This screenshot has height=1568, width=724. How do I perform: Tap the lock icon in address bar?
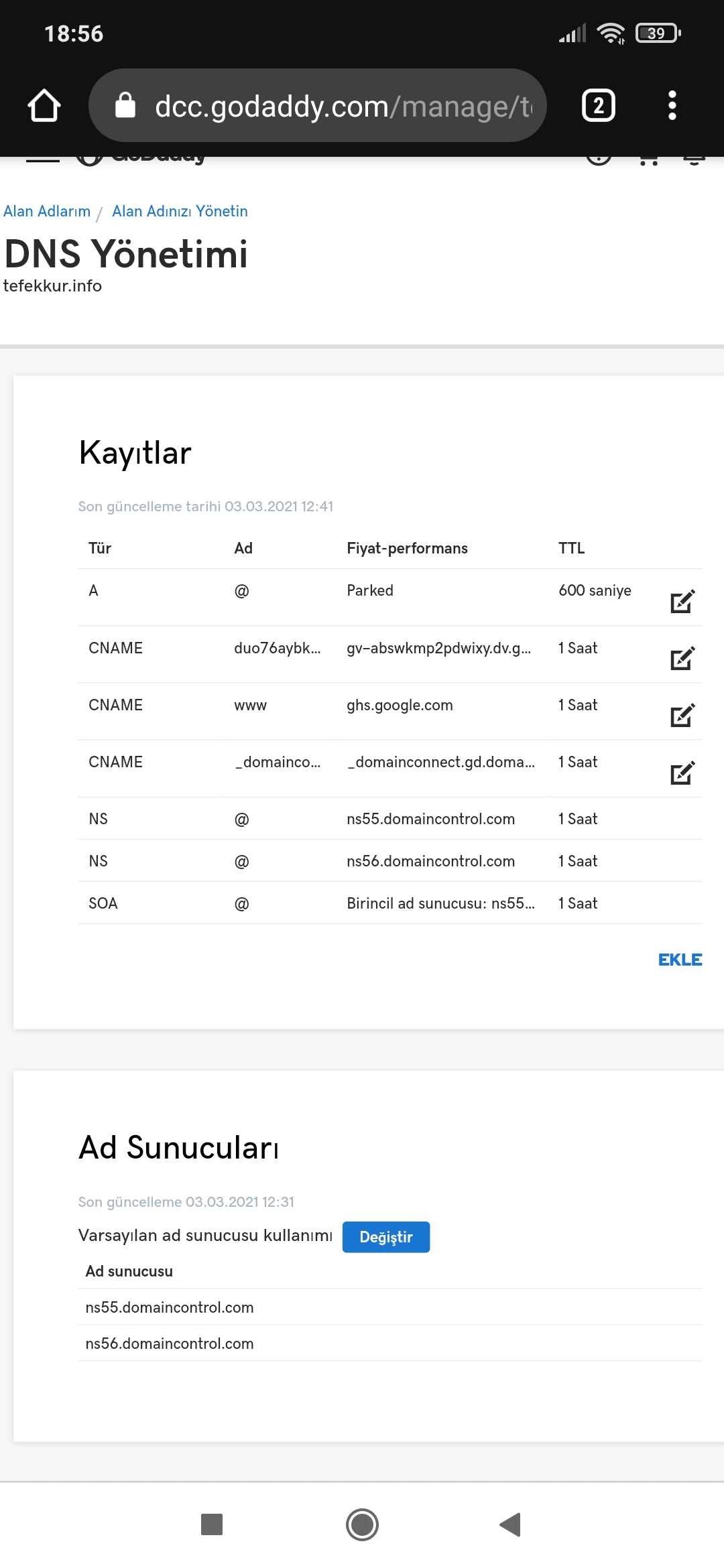click(125, 105)
